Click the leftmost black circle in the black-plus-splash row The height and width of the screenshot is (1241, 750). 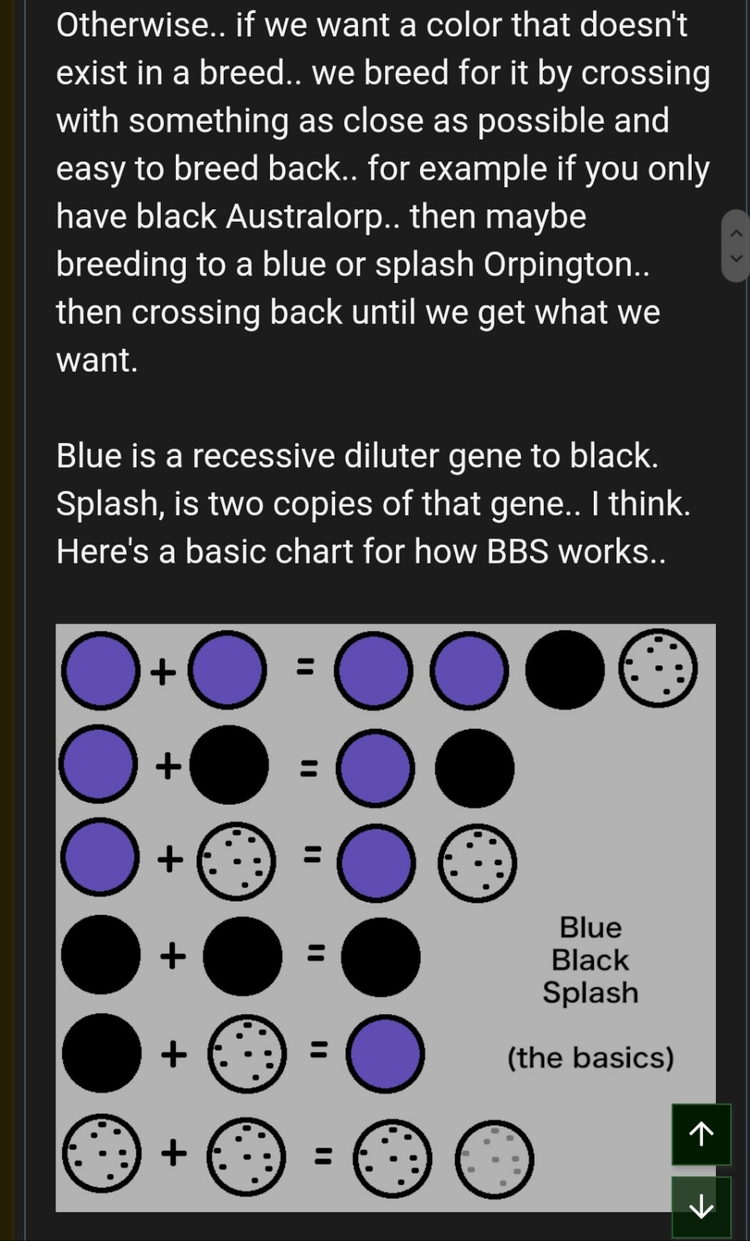pyautogui.click(x=101, y=1052)
